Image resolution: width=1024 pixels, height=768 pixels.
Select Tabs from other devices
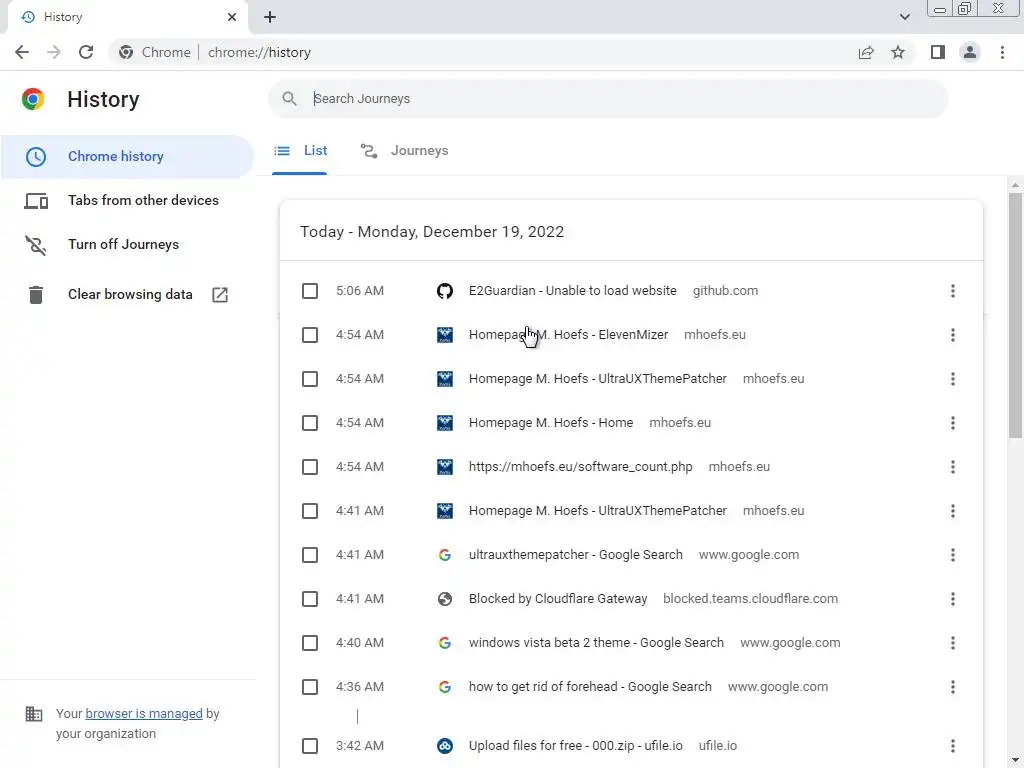coord(143,200)
